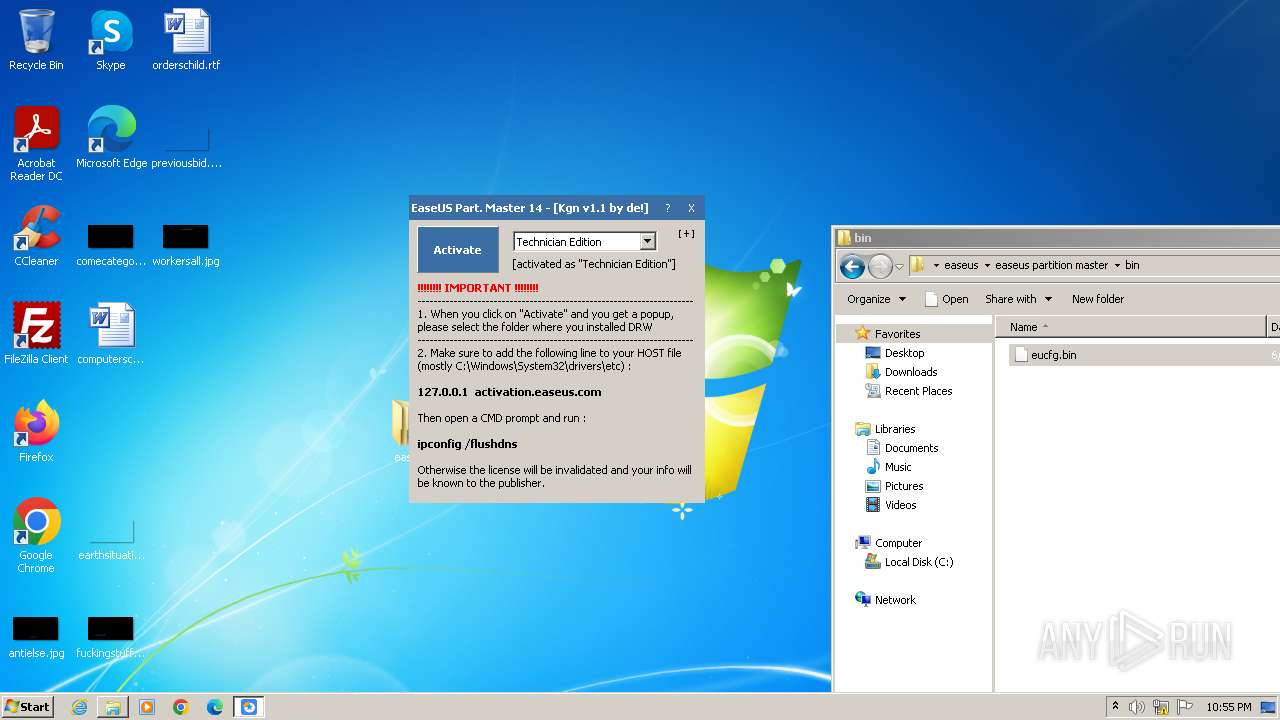Click easeus partition master breadcrumb segment

point(1051,265)
